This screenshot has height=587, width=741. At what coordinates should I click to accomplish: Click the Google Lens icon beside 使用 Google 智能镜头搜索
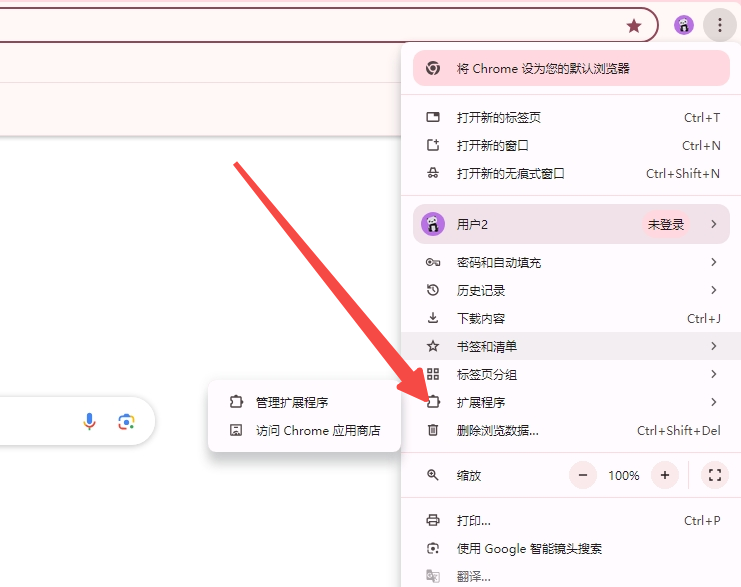[433, 548]
